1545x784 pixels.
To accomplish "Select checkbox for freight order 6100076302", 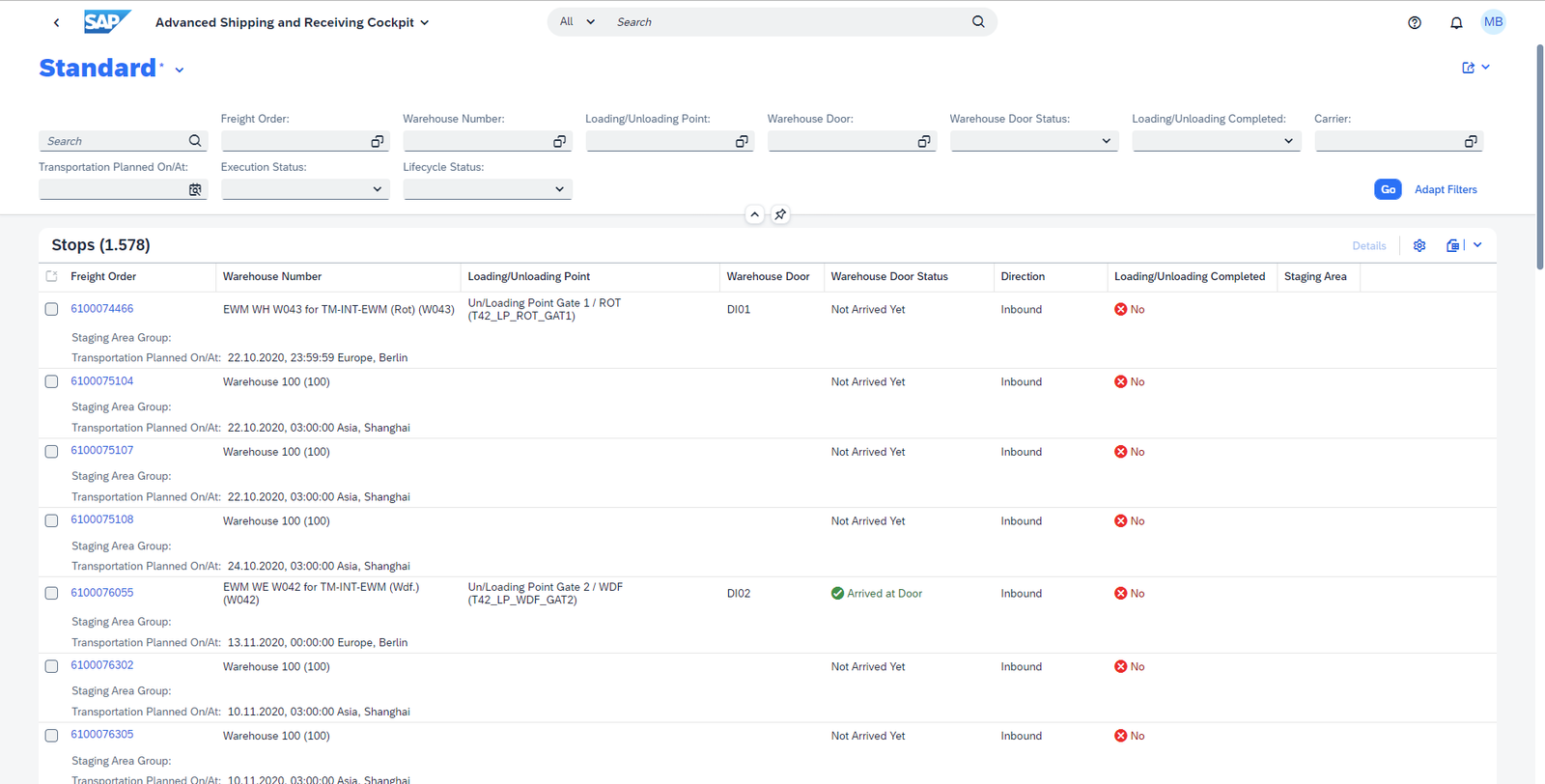I will [52, 666].
